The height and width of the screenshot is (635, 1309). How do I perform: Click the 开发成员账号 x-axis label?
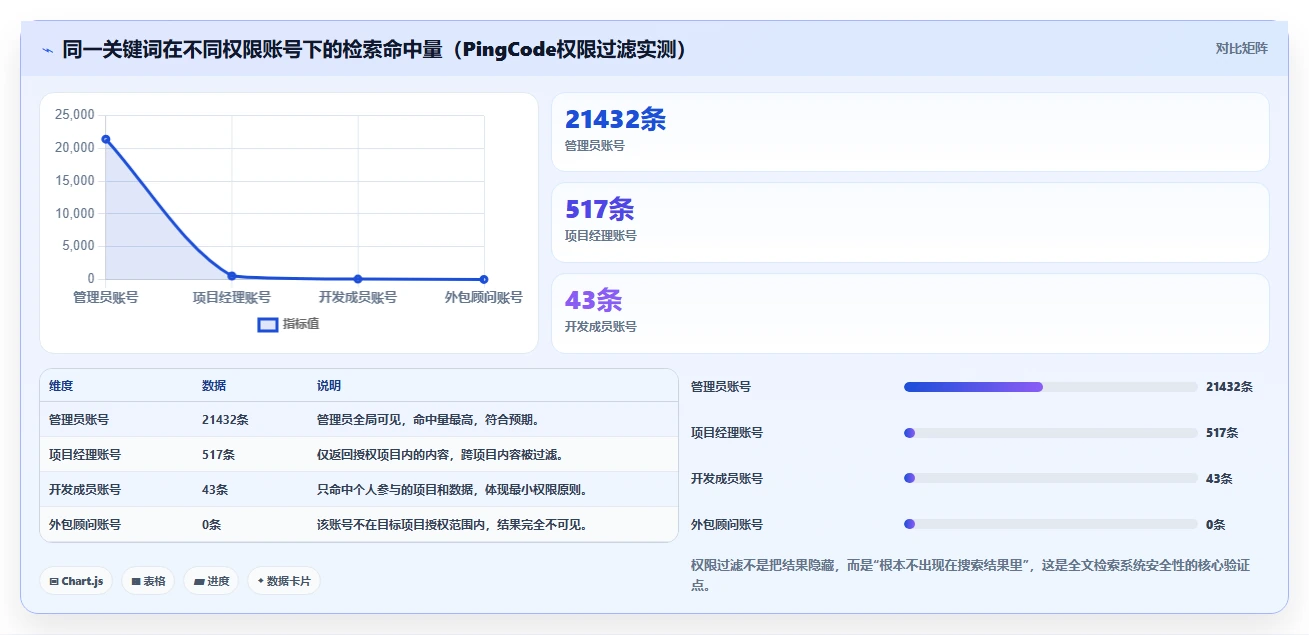[358, 297]
